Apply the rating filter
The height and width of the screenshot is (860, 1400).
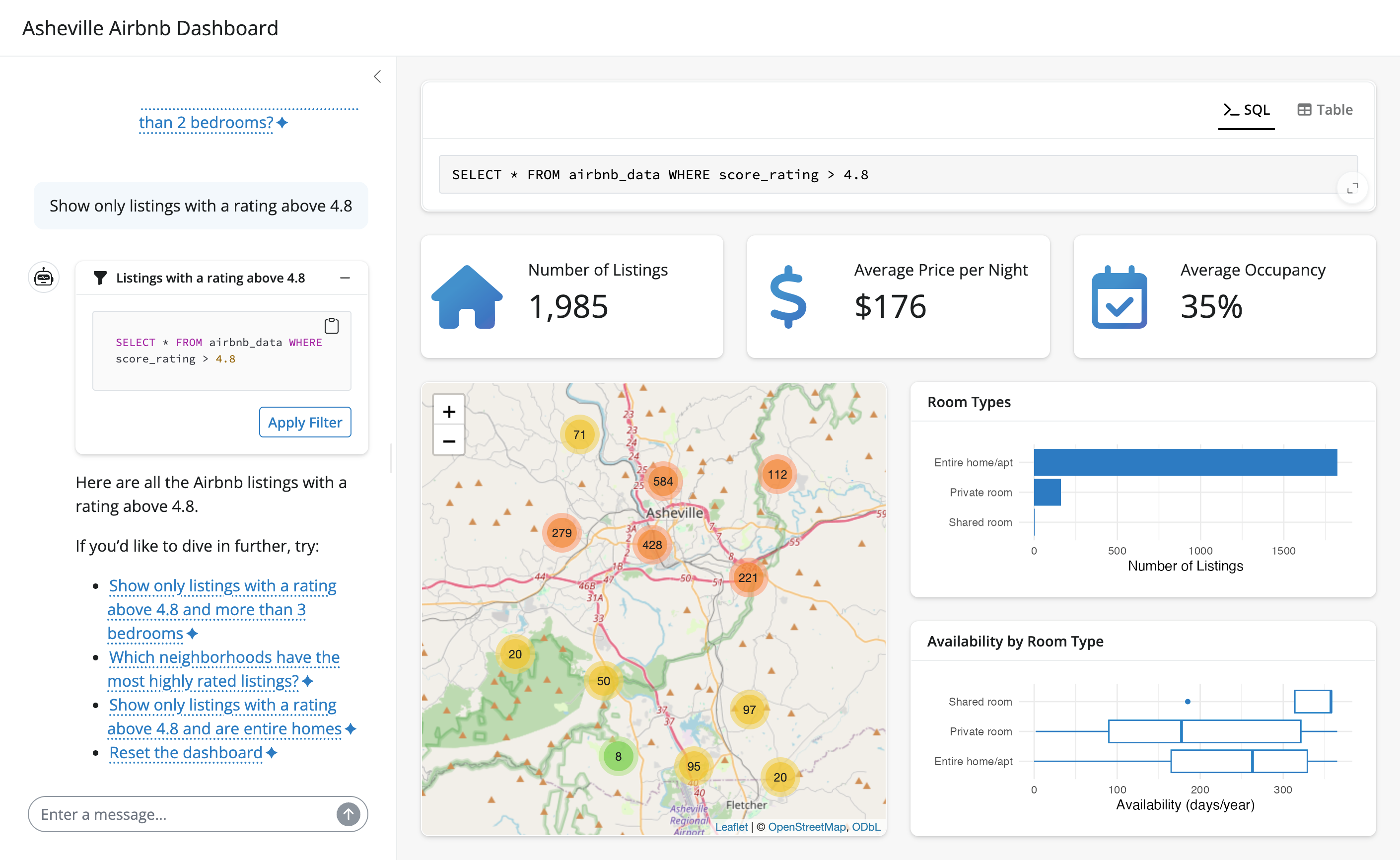tap(305, 422)
